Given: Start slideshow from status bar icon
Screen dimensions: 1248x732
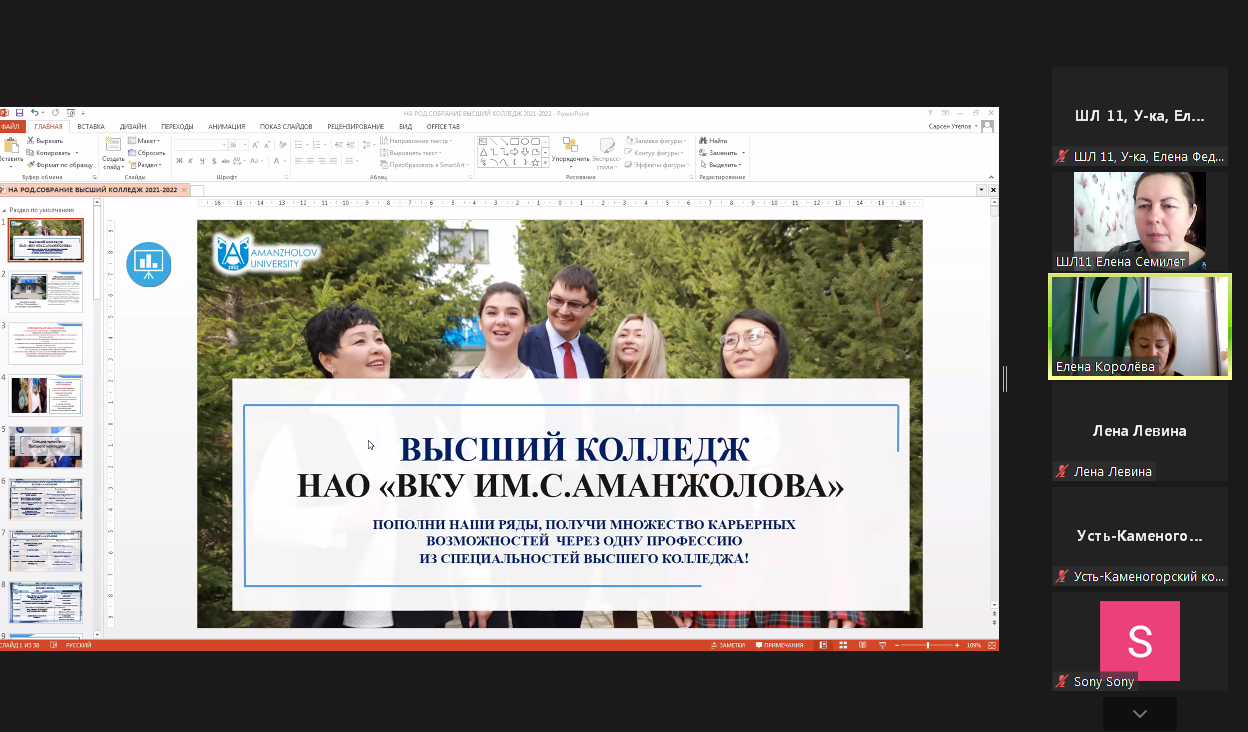Looking at the screenshot, I should [882, 645].
